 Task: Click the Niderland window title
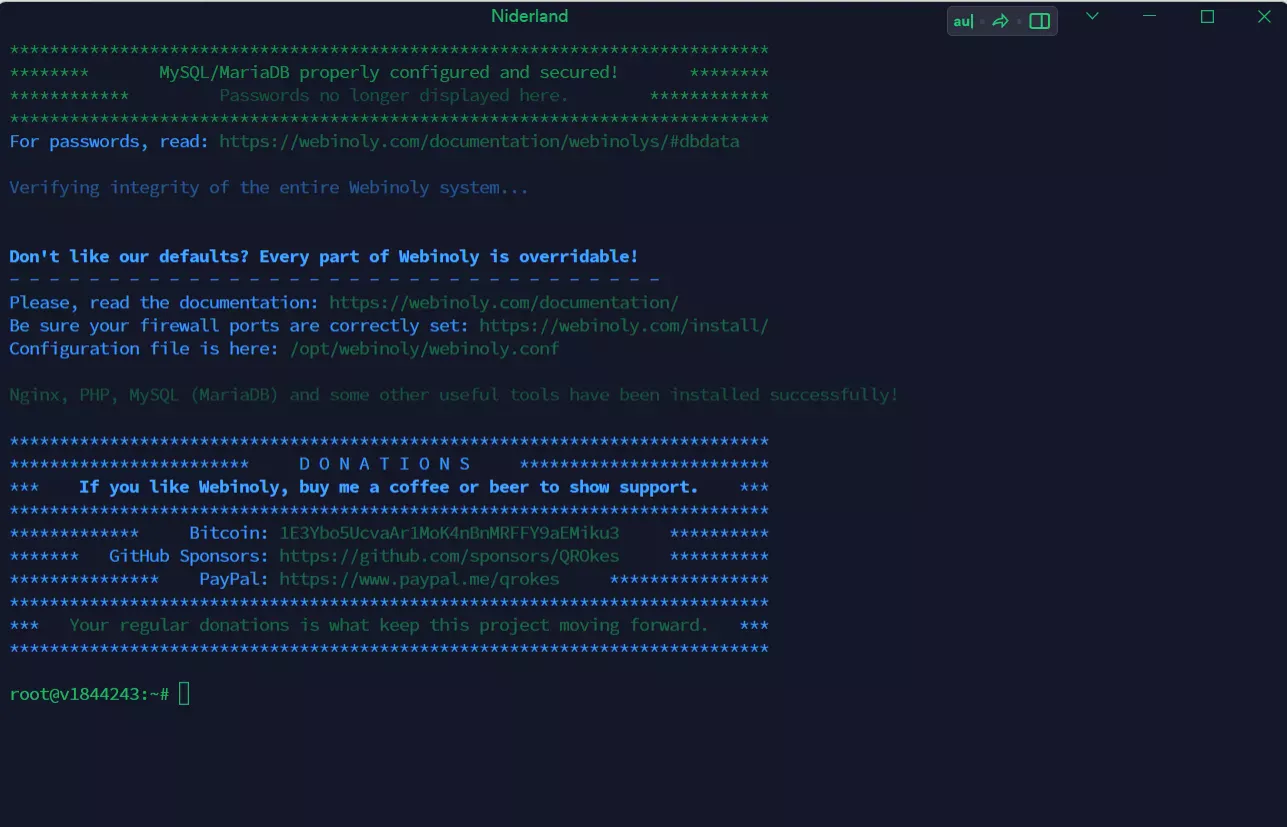coord(530,16)
